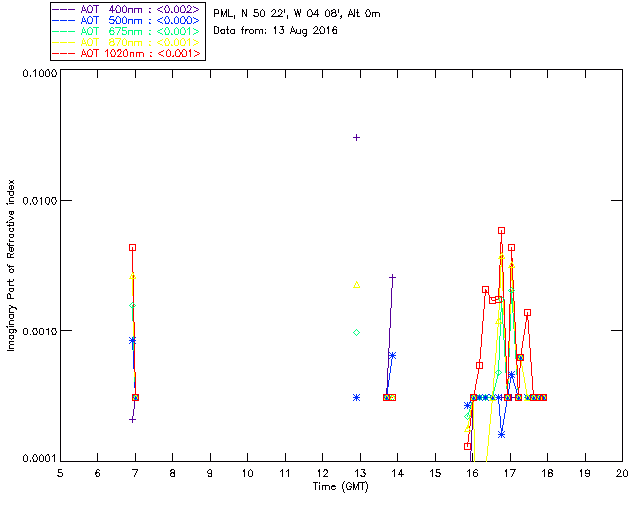
Task: Click the purple dashed line sample in legend
Action: pyautogui.click(x=64, y=9)
